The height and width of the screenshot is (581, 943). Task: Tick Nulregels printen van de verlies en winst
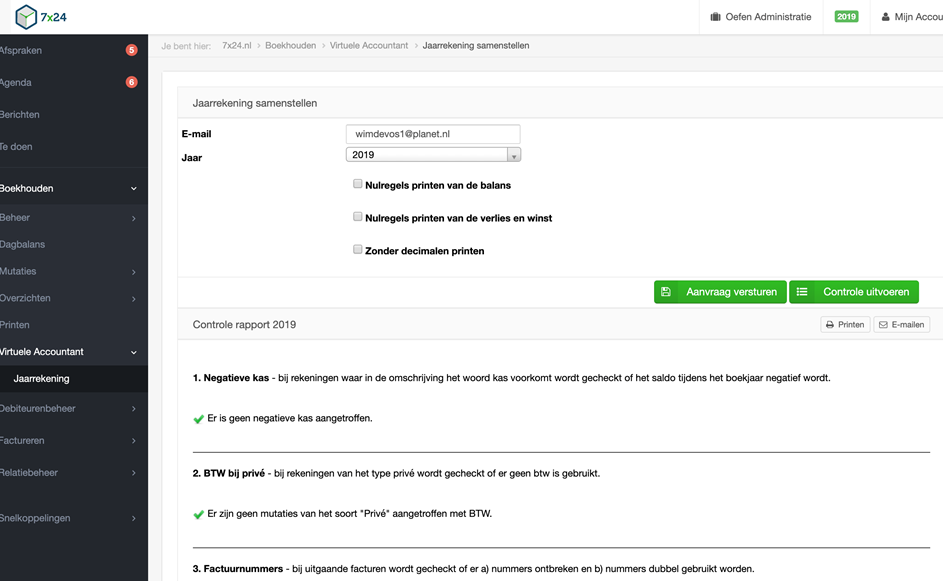[358, 216]
